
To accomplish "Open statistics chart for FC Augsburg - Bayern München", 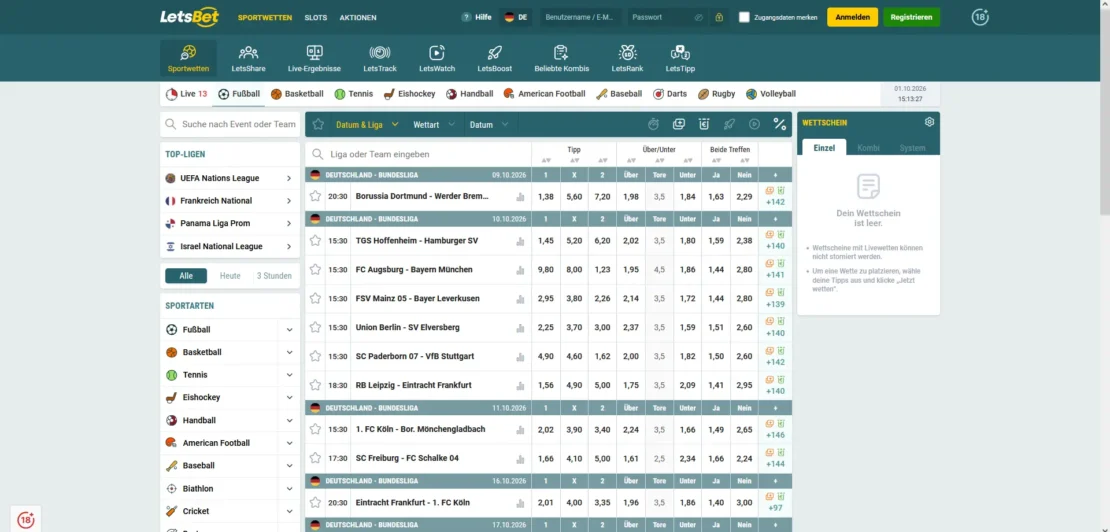I will [520, 270].
